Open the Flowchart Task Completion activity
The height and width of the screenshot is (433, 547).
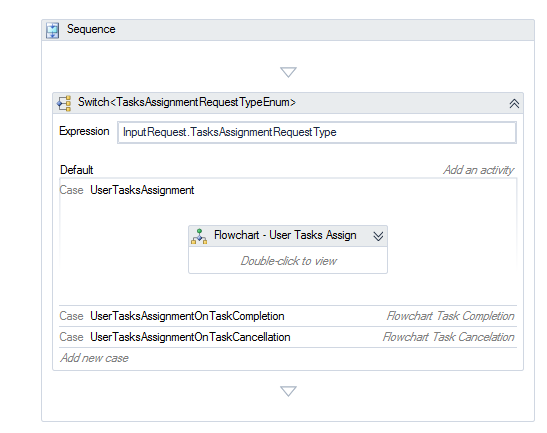pyautogui.click(x=450, y=316)
